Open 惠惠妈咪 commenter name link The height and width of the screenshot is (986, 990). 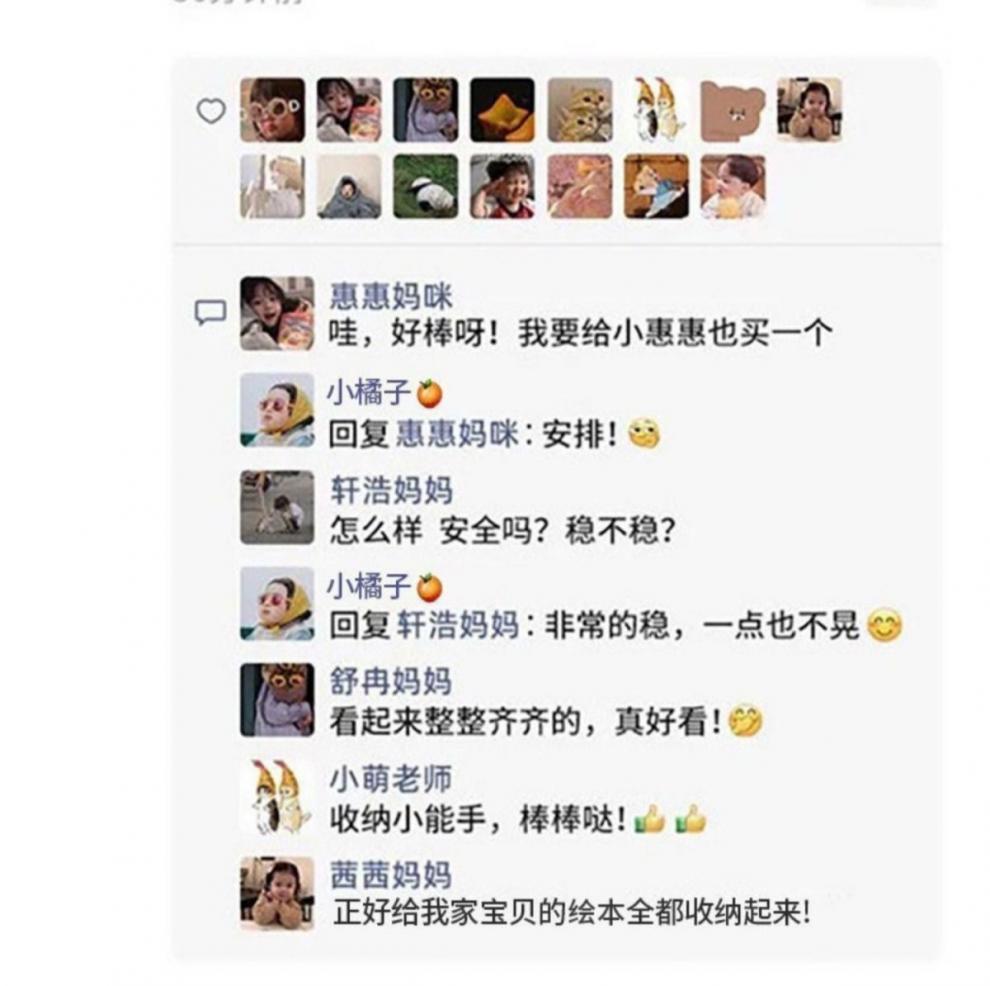pyautogui.click(x=391, y=297)
